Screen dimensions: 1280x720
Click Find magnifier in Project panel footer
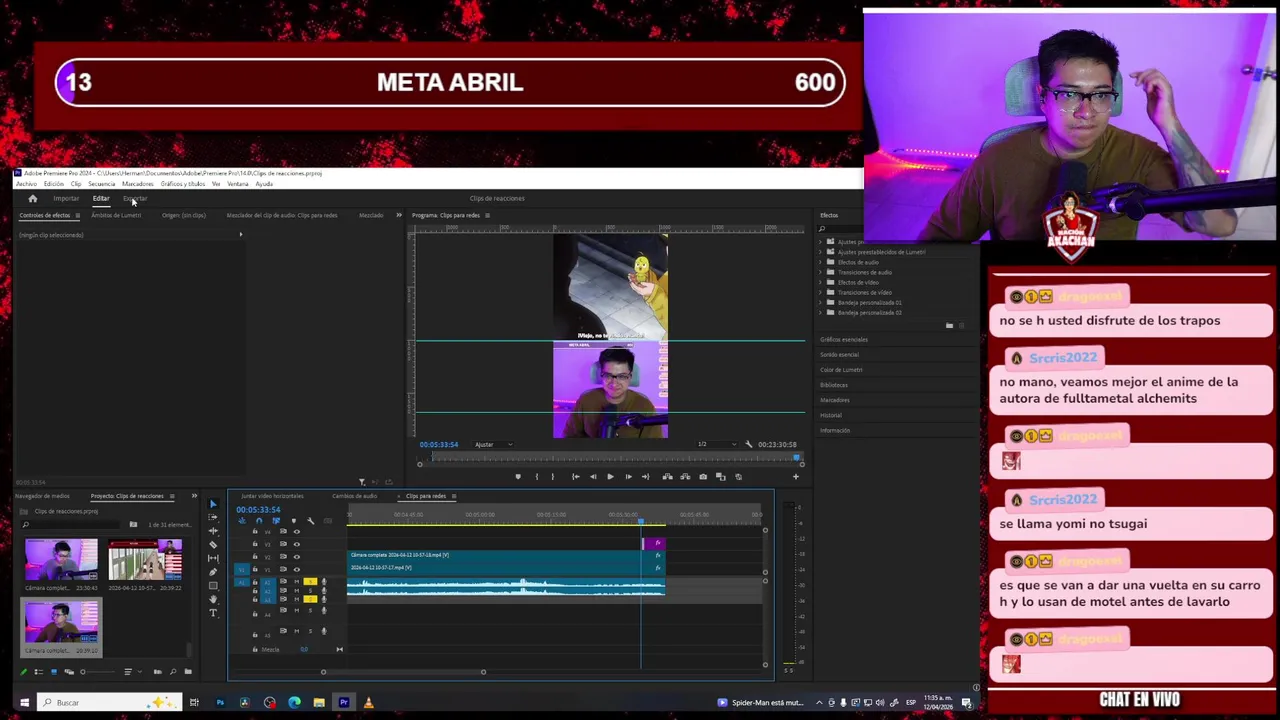click(173, 672)
